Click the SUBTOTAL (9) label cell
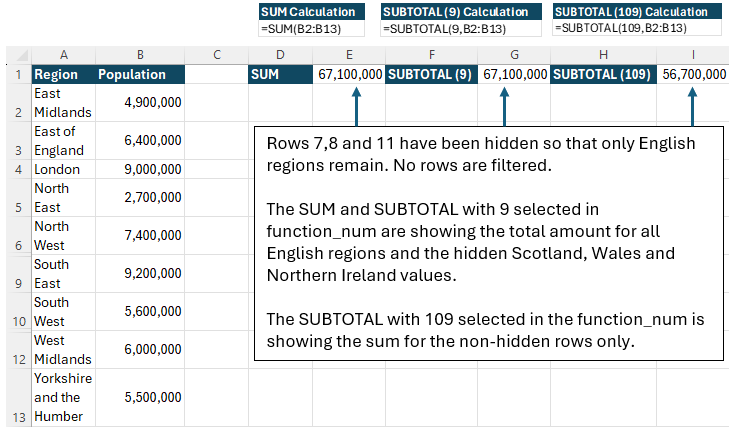 (431, 74)
